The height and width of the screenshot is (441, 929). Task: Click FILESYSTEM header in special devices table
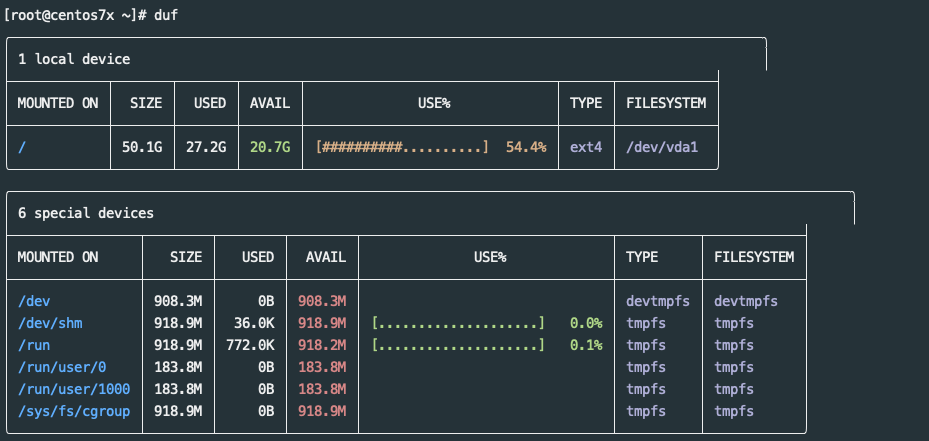point(754,257)
